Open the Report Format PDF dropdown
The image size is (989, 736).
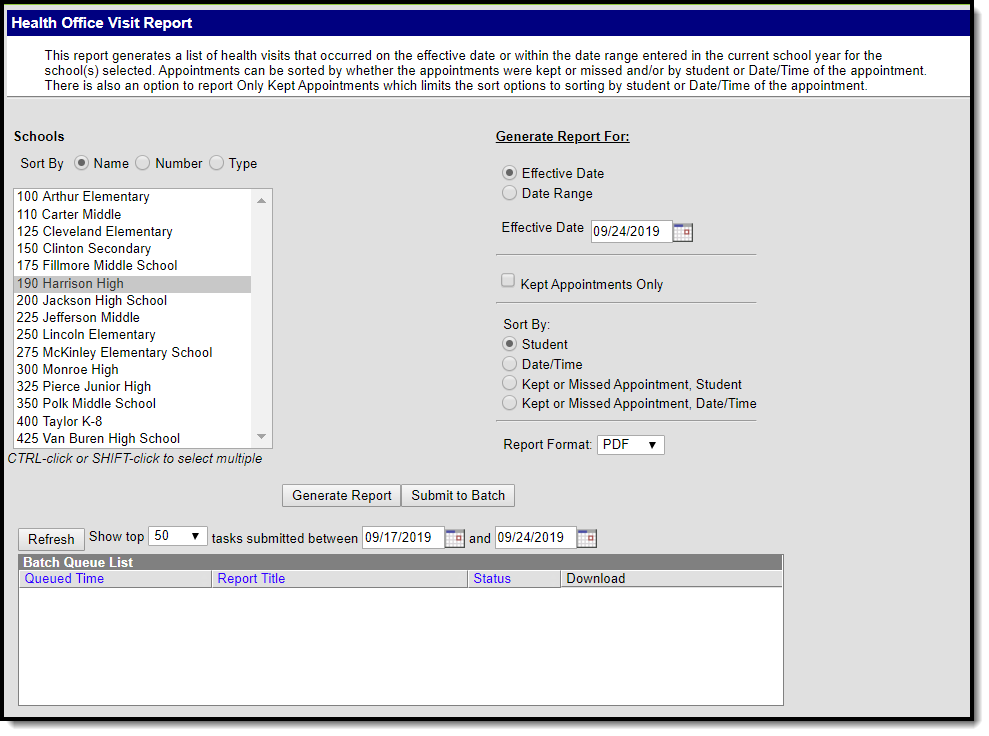coord(631,445)
